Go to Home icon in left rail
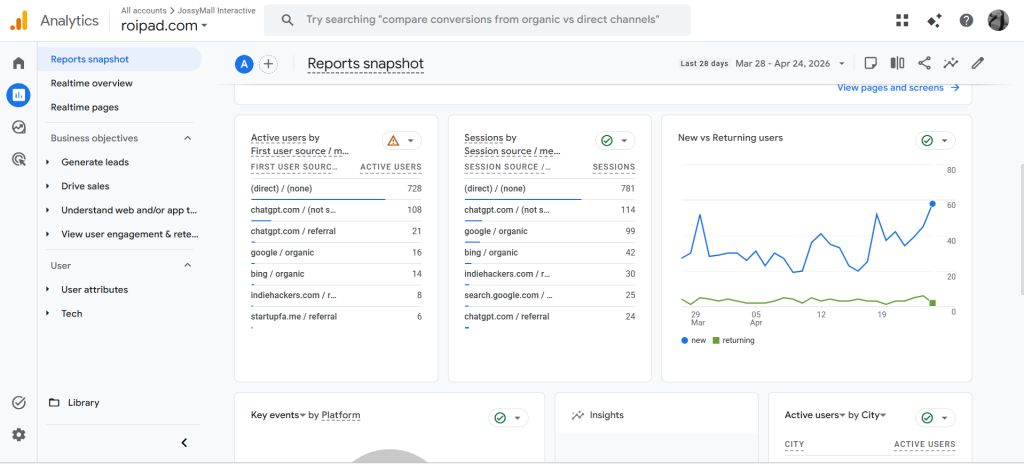Screen dimensions: 1024x464 18,63
